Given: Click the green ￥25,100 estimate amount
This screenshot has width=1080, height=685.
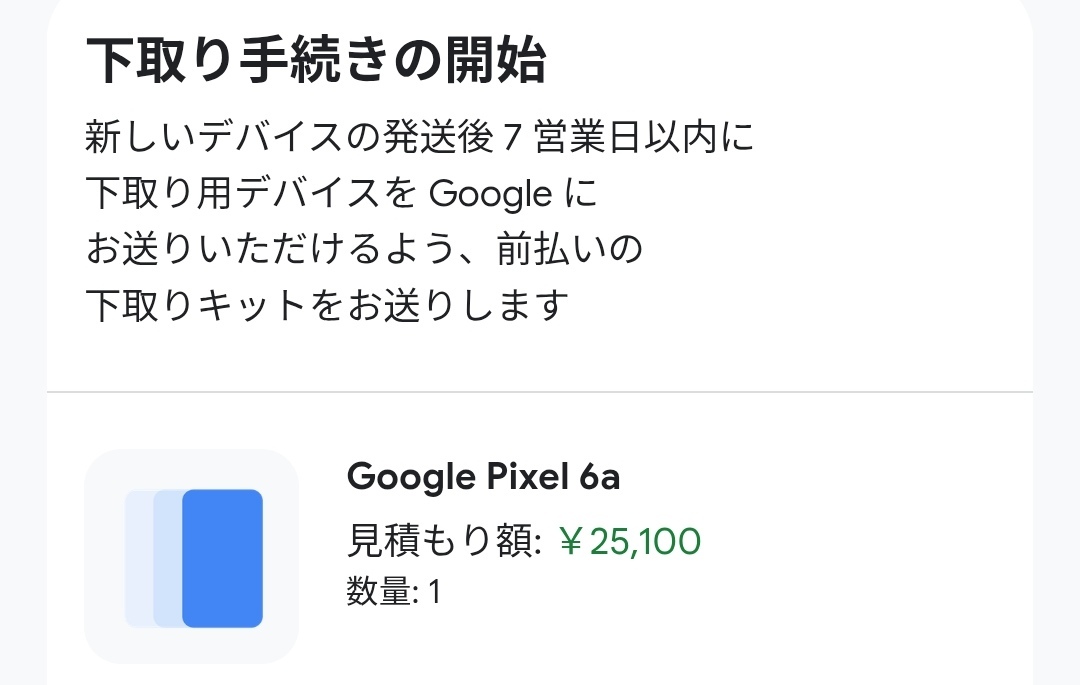Looking at the screenshot, I should coord(630,541).
